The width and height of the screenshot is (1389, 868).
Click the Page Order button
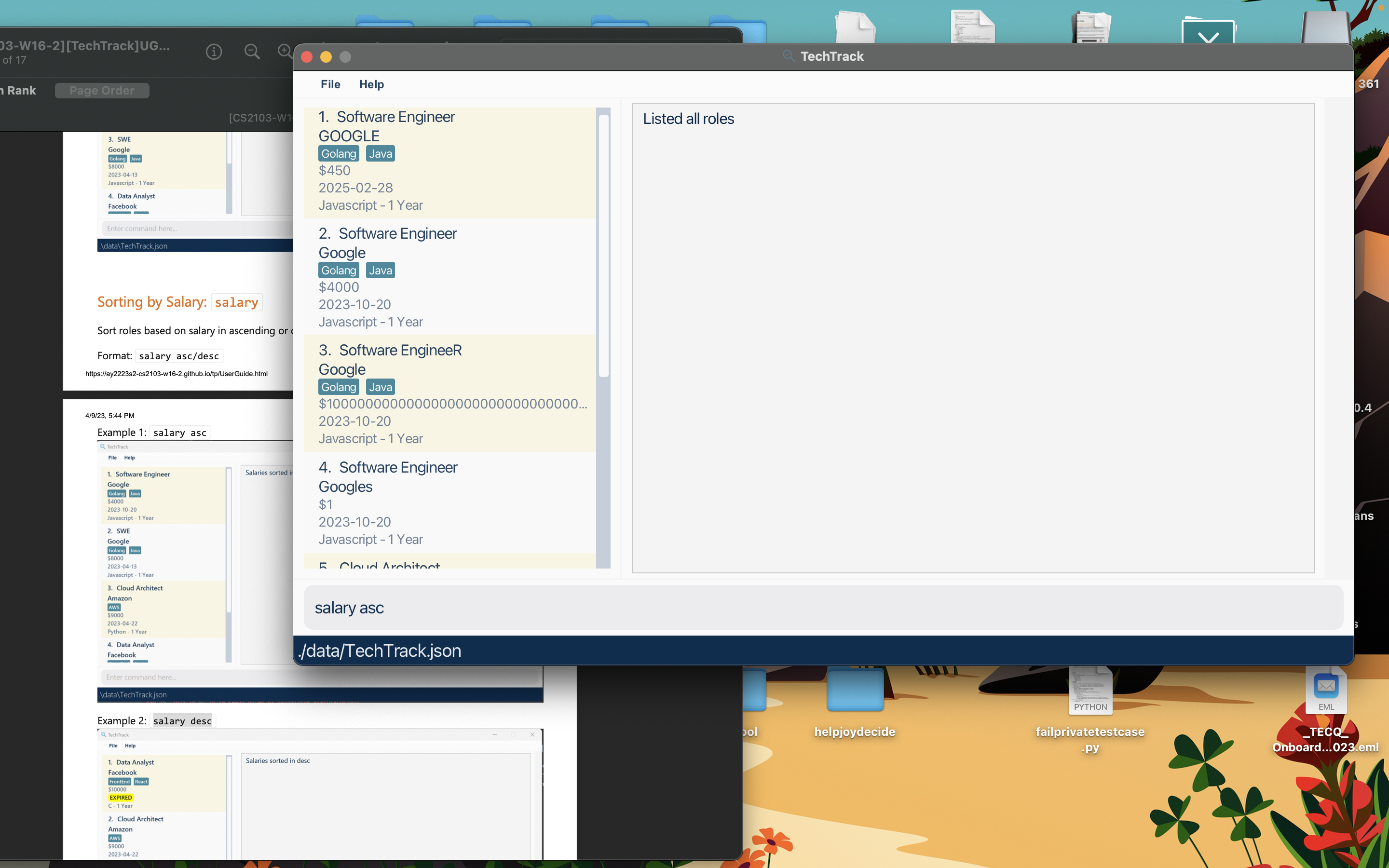coord(102,91)
